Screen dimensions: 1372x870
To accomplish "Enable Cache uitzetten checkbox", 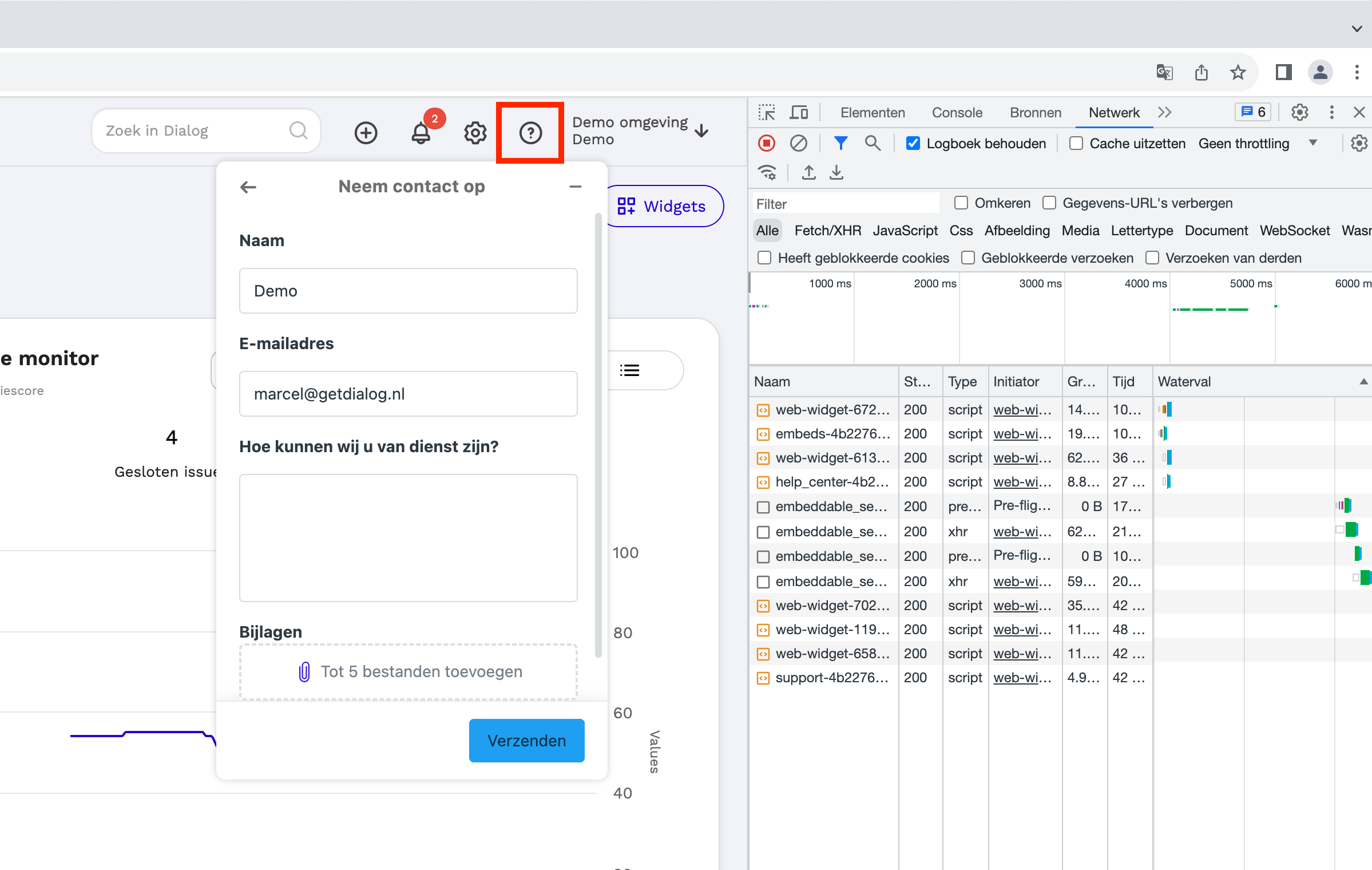I will 1076,143.
